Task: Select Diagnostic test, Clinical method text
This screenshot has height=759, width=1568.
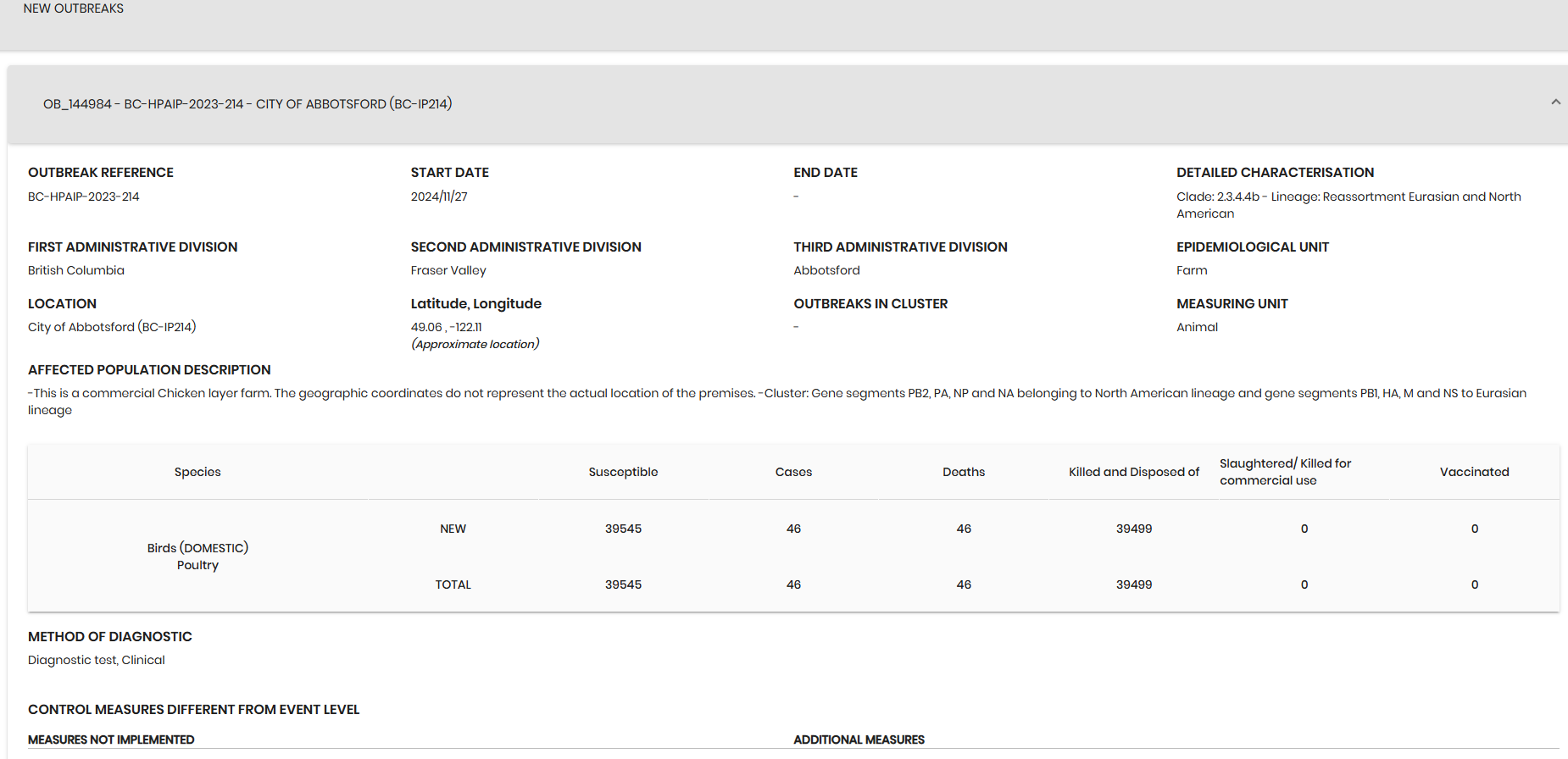Action: [x=97, y=660]
